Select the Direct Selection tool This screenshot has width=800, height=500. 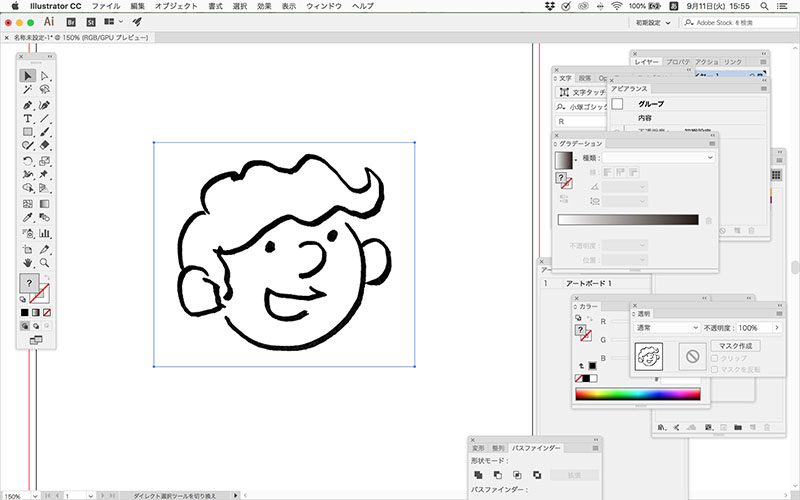44,76
